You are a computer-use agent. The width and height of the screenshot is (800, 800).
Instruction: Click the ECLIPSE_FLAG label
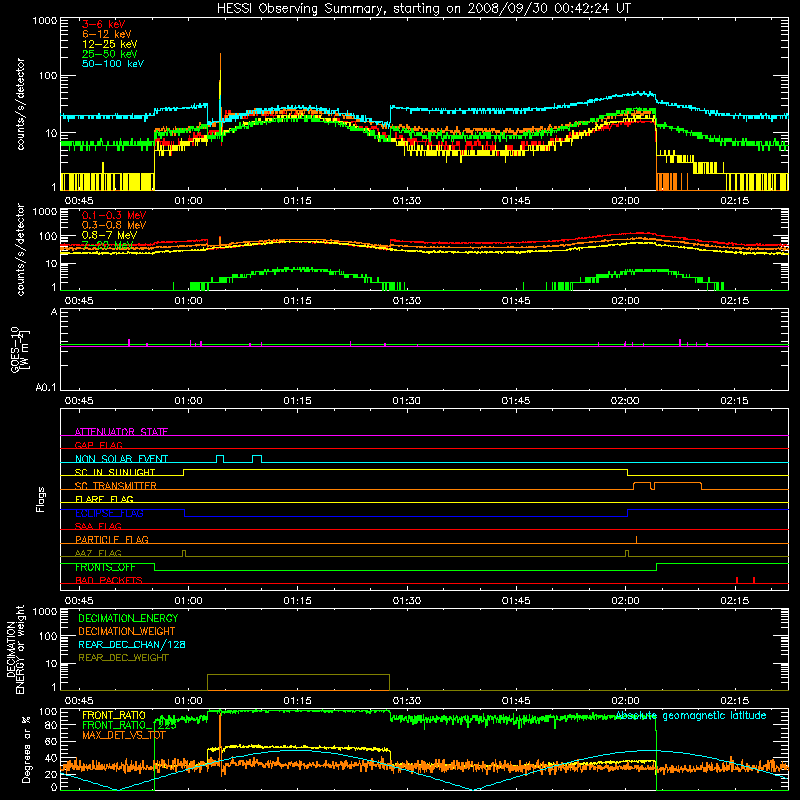coord(109,513)
